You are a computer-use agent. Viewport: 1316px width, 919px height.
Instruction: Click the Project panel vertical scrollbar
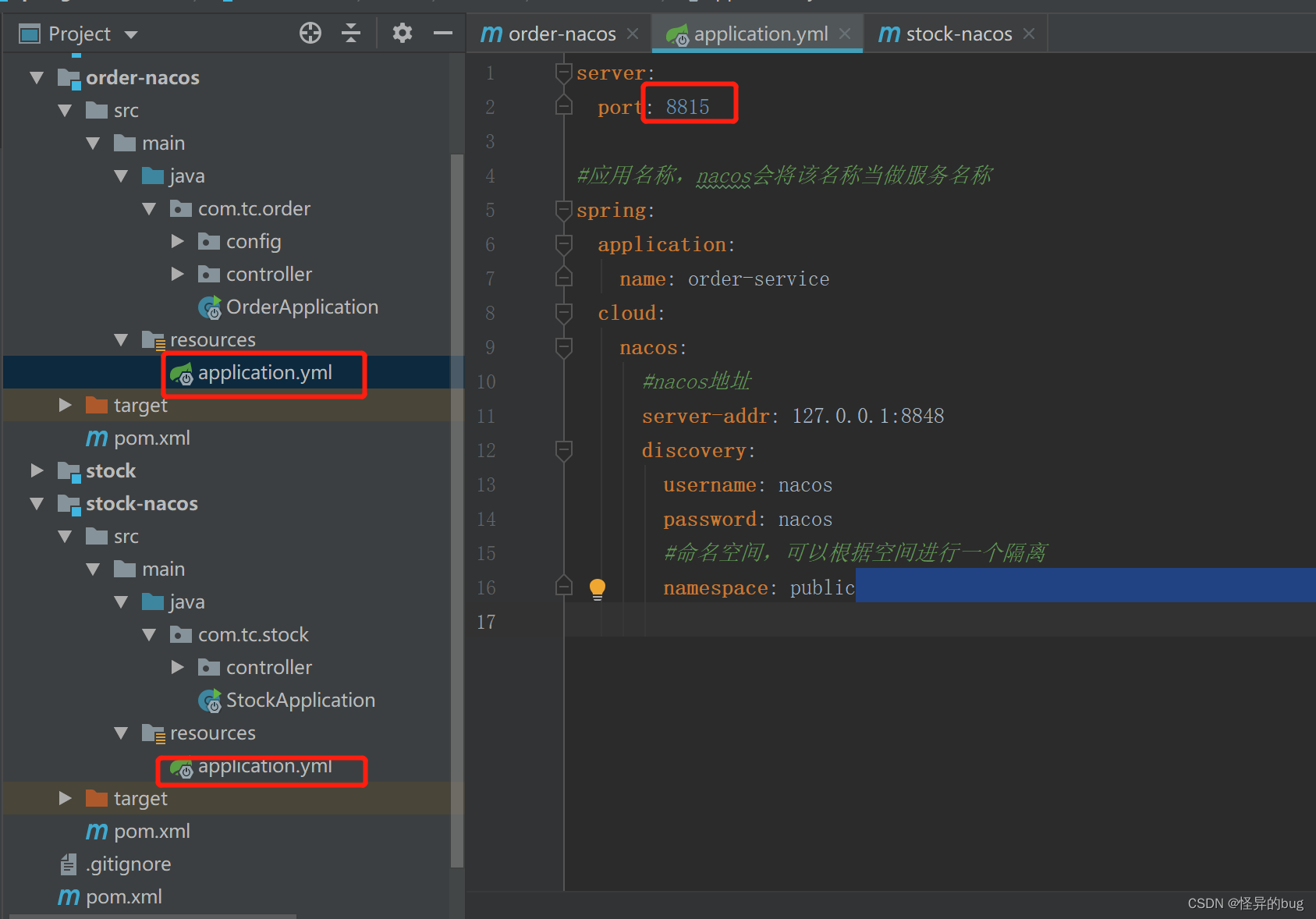457,510
